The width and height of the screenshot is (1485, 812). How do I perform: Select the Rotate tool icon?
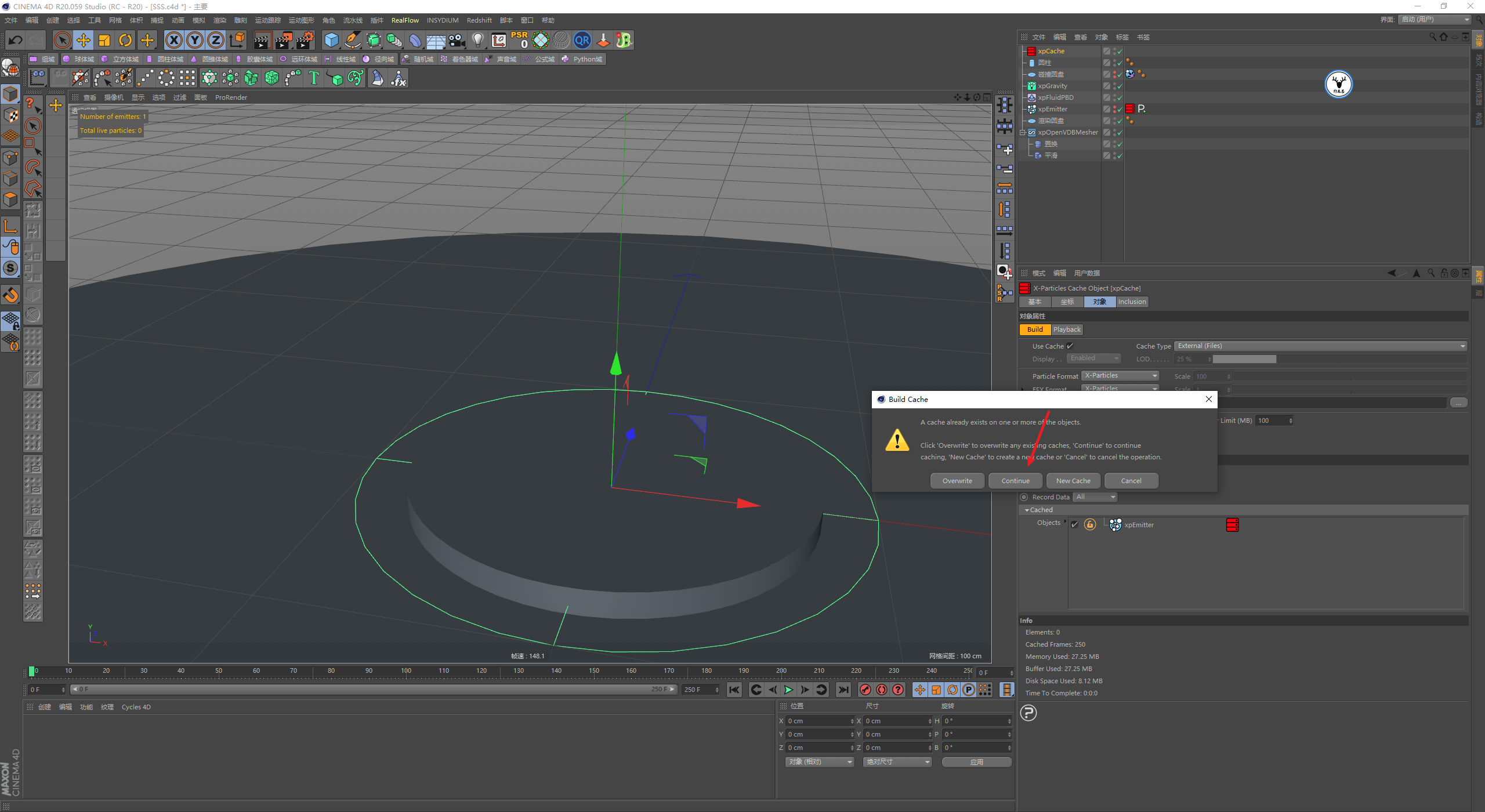125,40
